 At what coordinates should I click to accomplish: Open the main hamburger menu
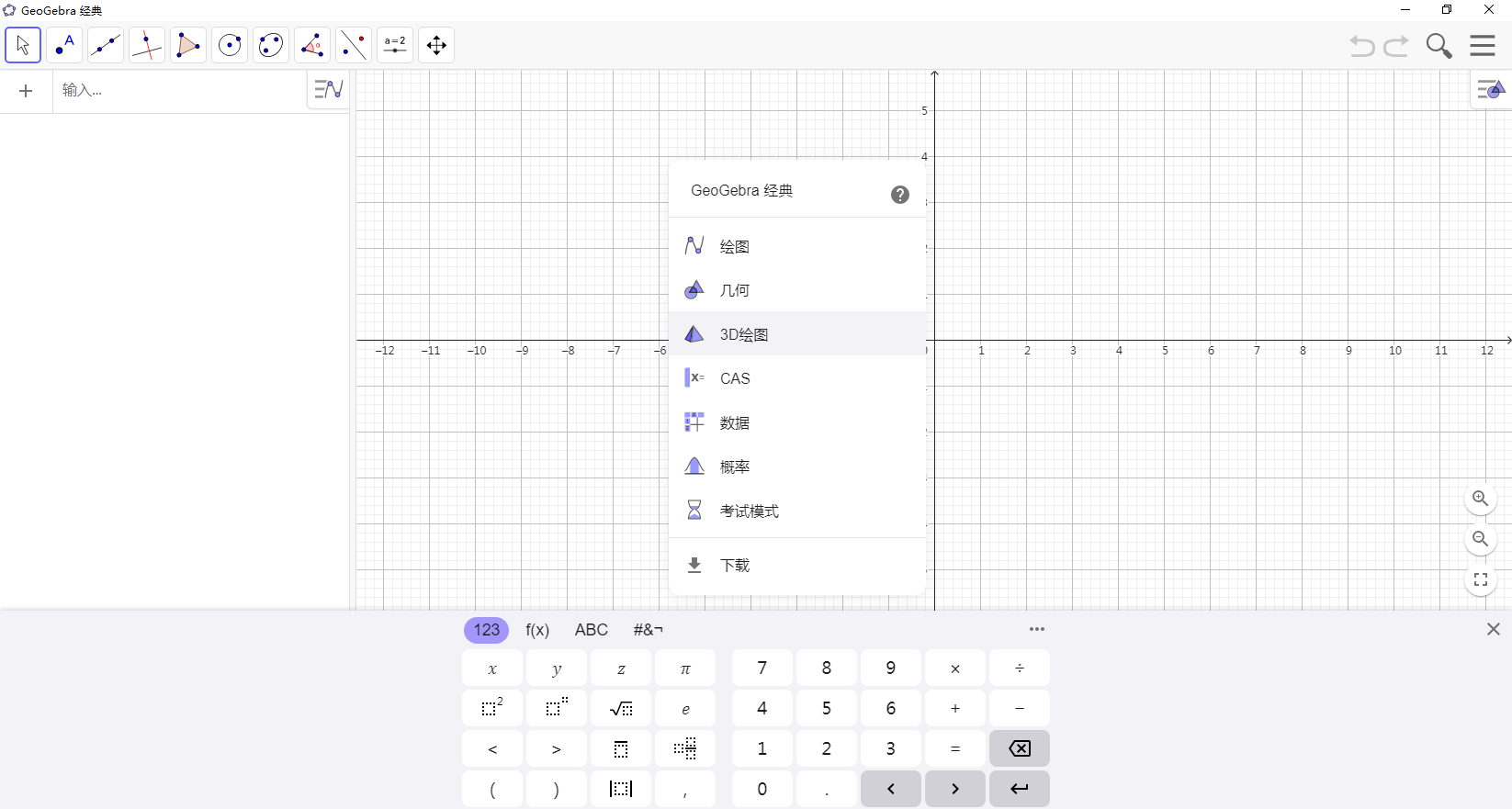[1482, 45]
